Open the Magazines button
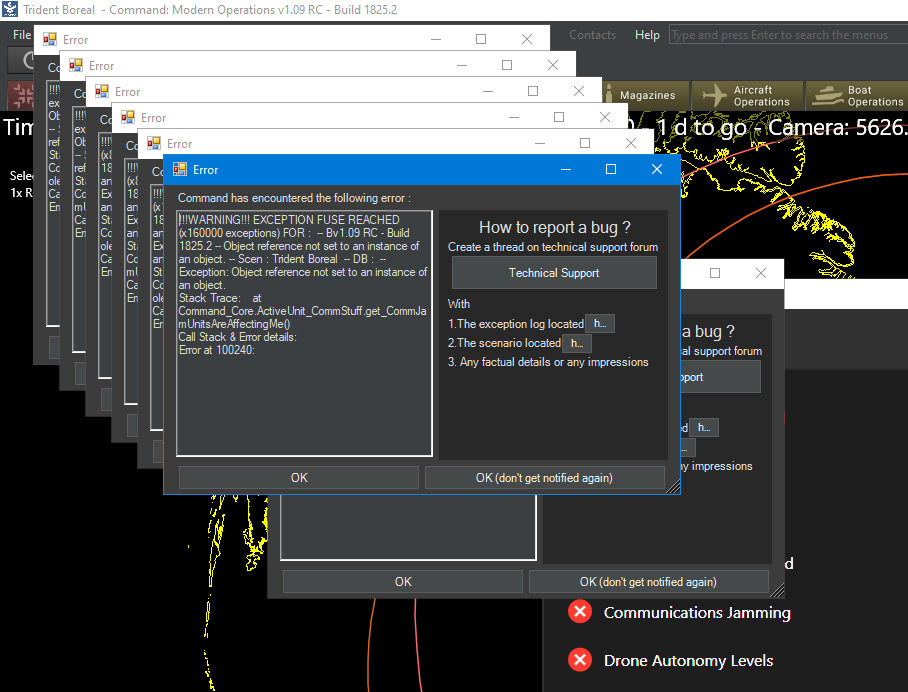Image resolution: width=908 pixels, height=692 pixels. click(646, 96)
